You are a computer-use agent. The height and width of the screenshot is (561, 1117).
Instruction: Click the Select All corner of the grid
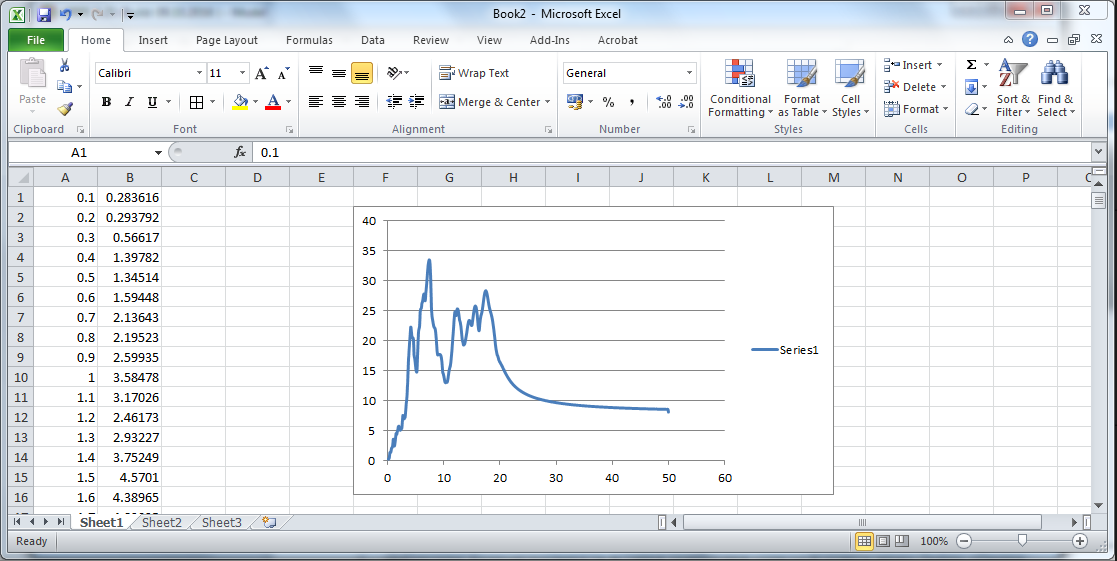coord(21,177)
